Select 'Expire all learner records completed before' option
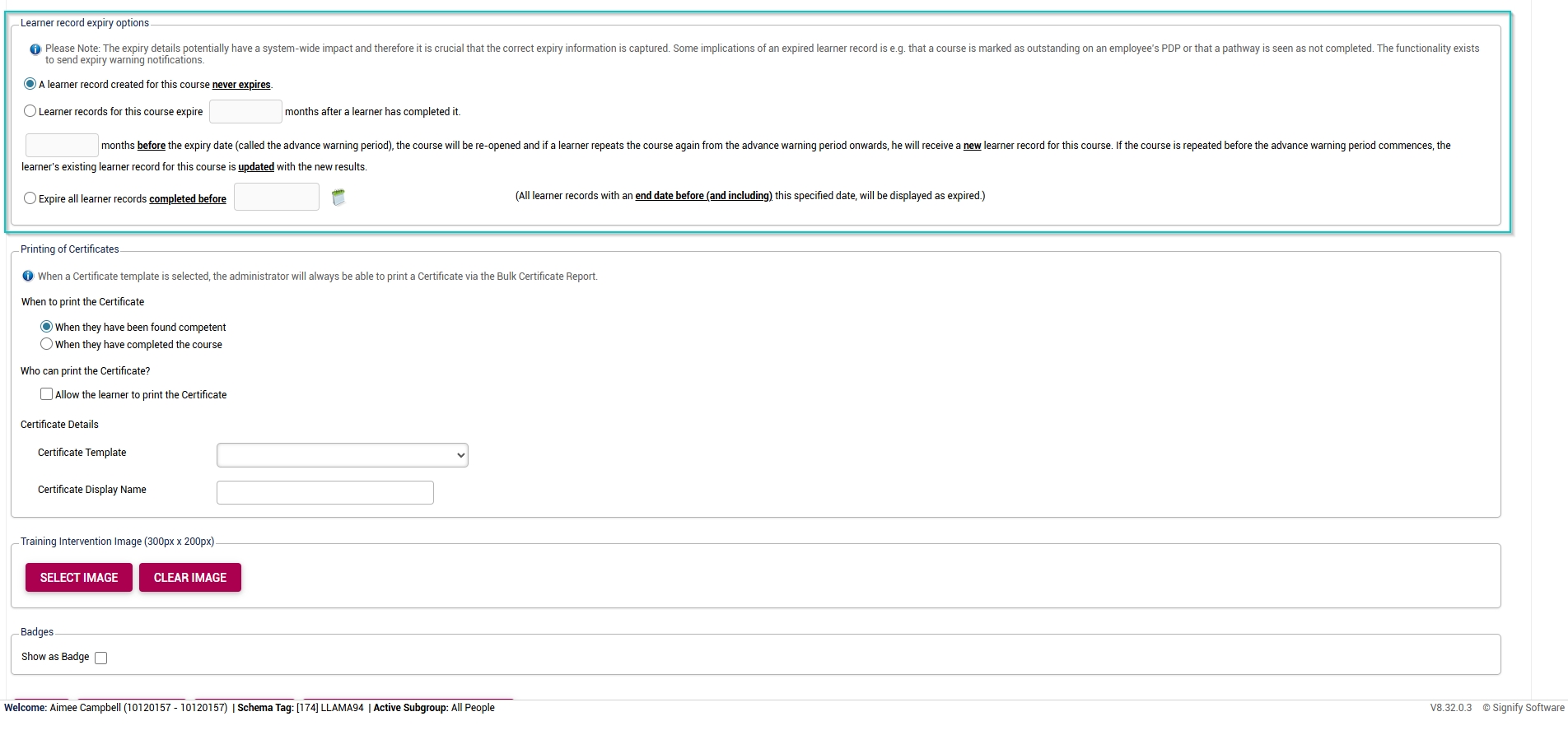Viewport: 1568px width, 749px height. coord(30,198)
